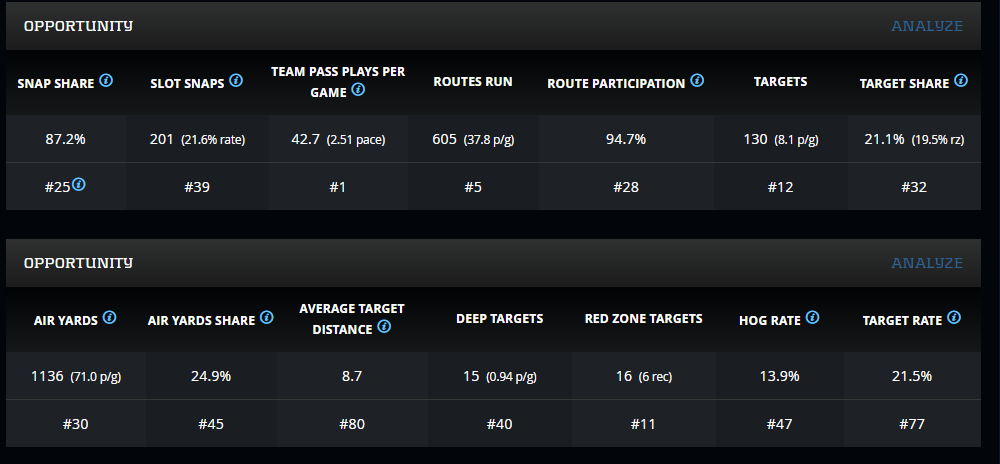Click the Targets column header
Viewport: 1000px width, 464px height.
[x=780, y=82]
